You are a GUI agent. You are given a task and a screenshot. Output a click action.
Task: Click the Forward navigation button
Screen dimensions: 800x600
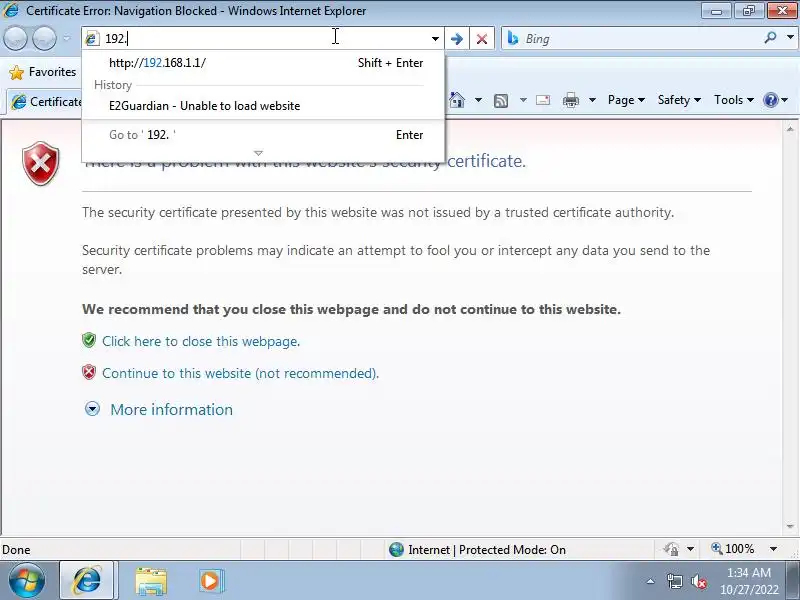[44, 38]
